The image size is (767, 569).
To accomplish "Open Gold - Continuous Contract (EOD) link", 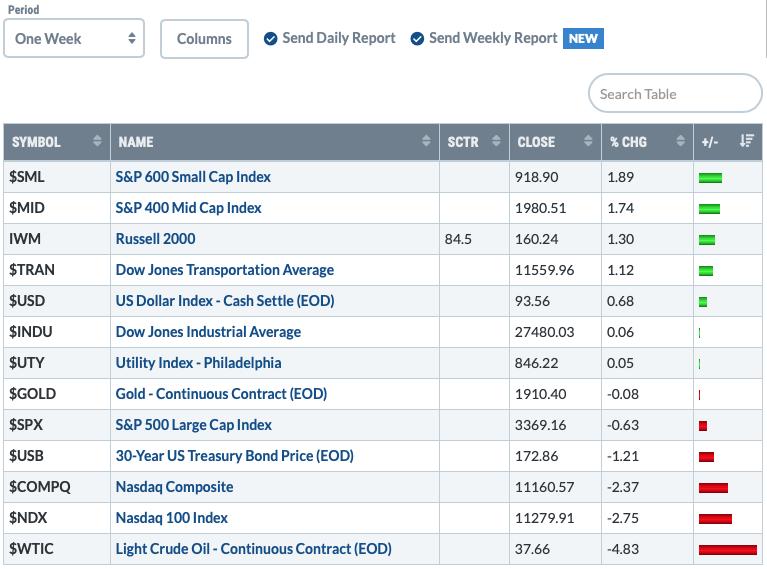I will coord(221,394).
